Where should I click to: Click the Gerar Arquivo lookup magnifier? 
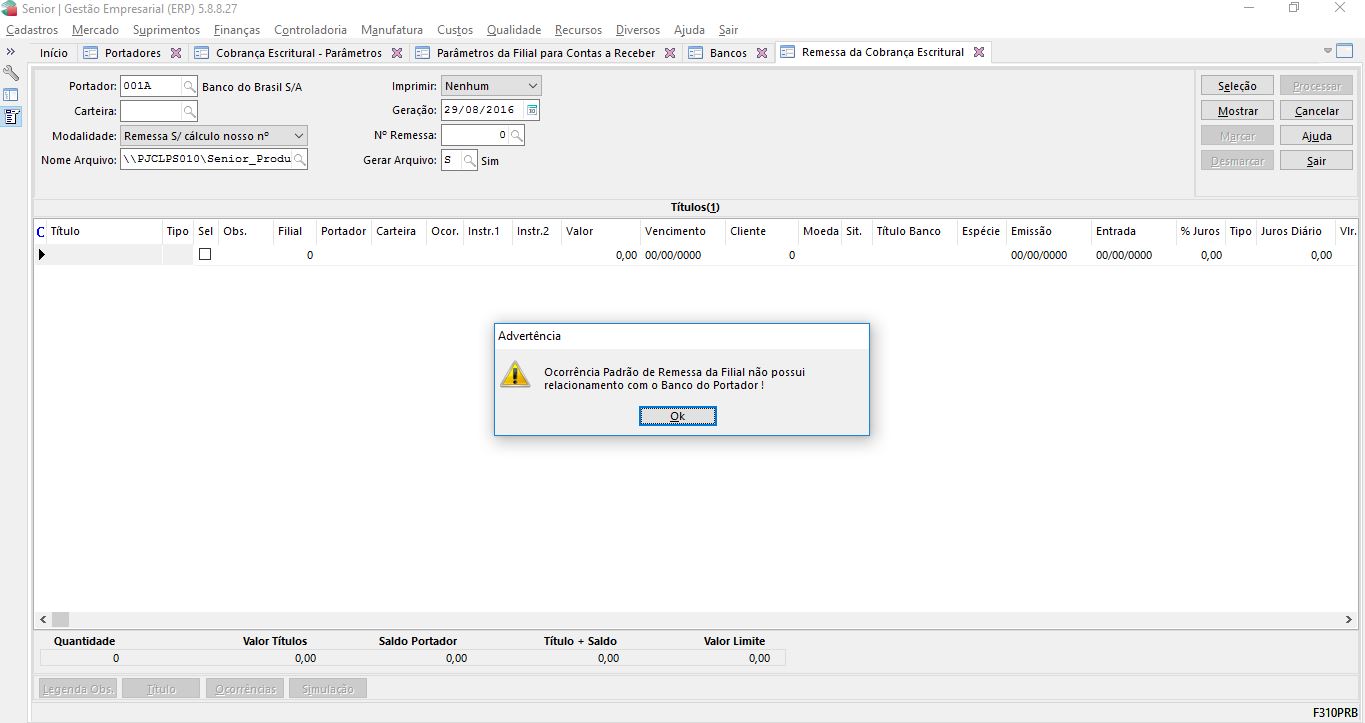(469, 160)
